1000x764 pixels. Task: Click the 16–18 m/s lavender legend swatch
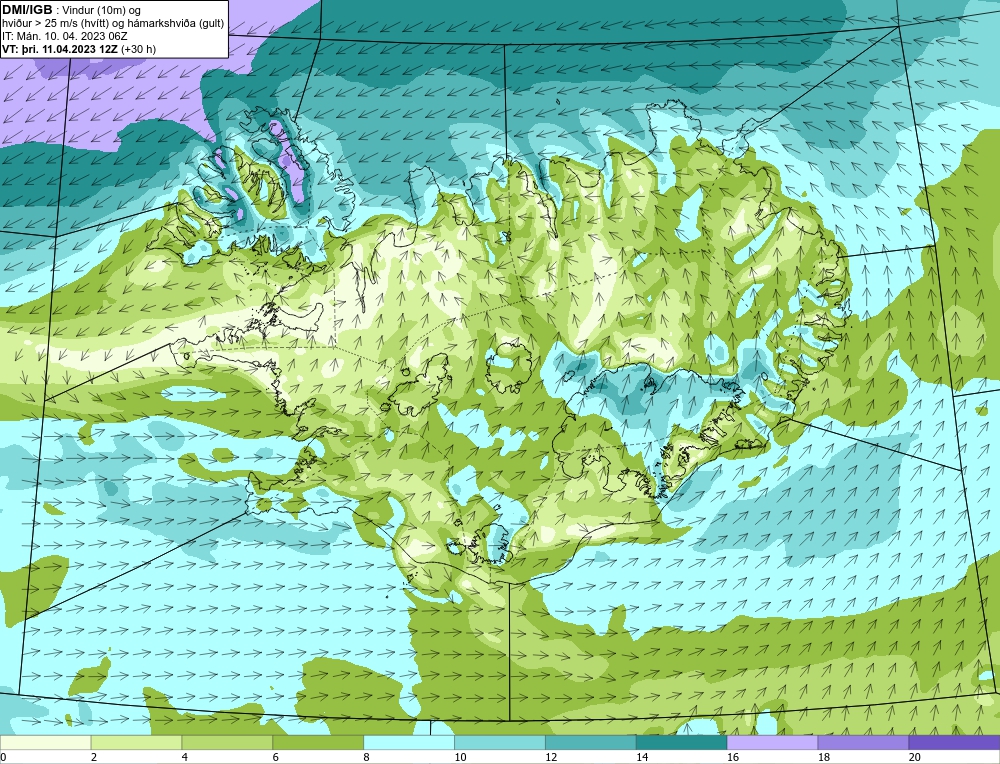point(772,742)
